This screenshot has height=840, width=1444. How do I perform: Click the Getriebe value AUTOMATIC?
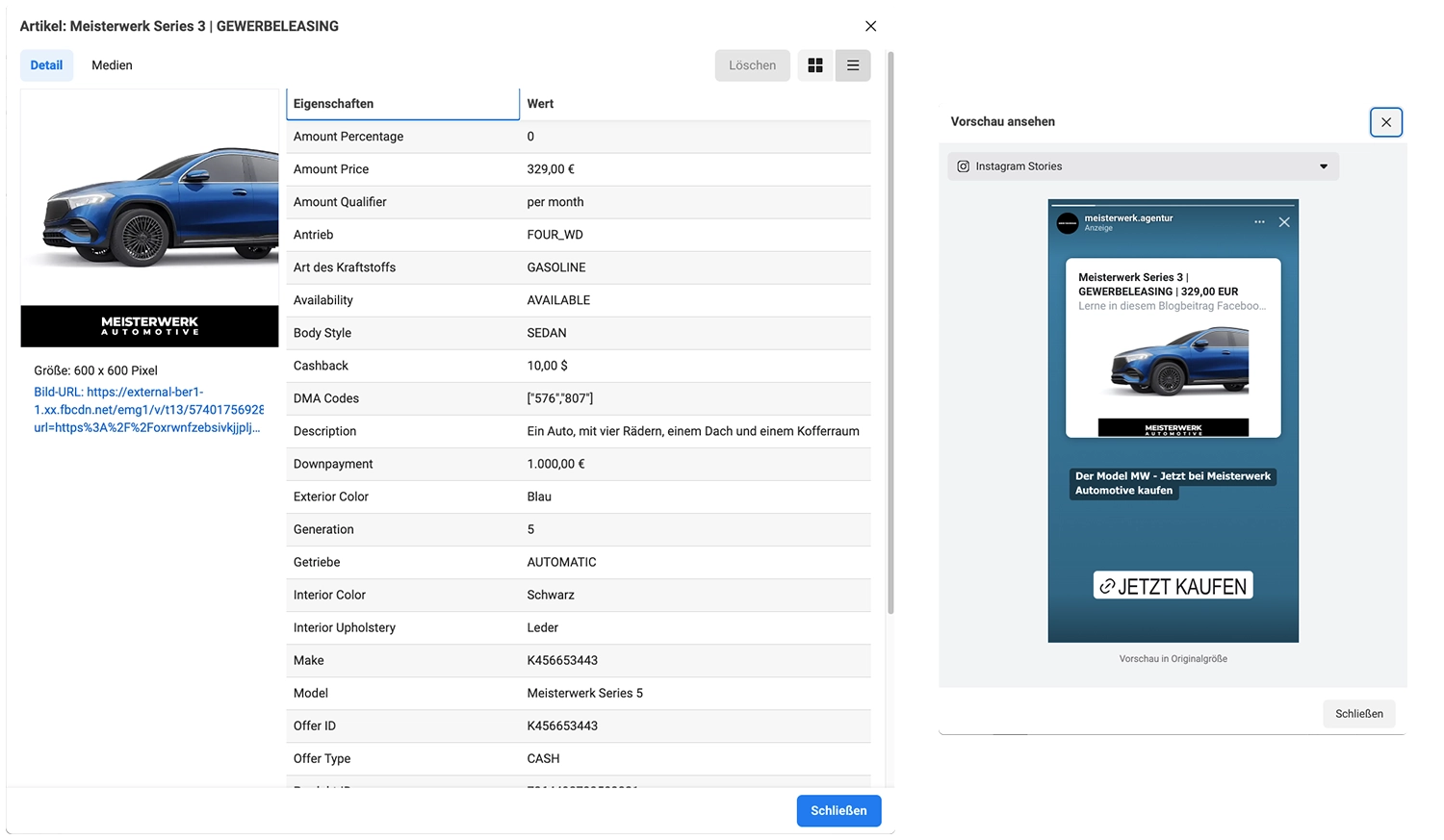(561, 562)
